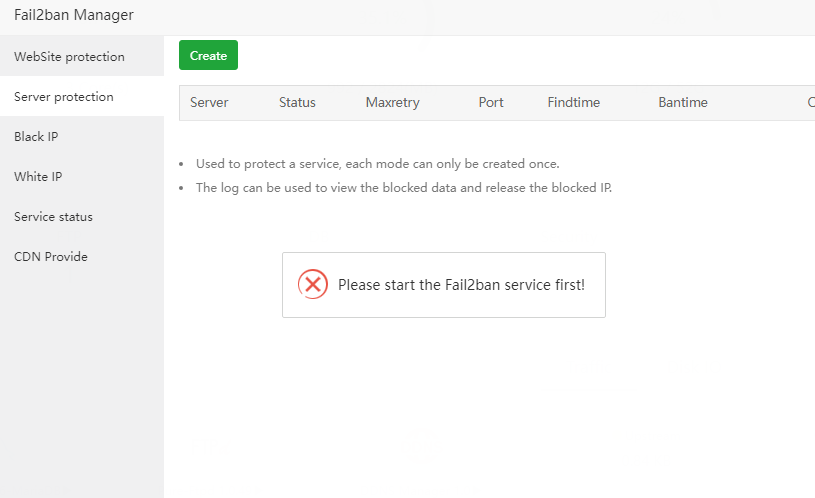Click the Findtime column header

(x=574, y=103)
